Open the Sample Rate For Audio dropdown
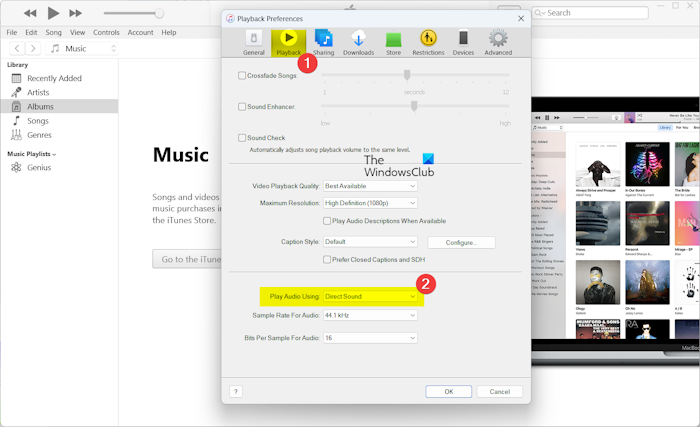This screenshot has height=427, width=700. (370, 315)
